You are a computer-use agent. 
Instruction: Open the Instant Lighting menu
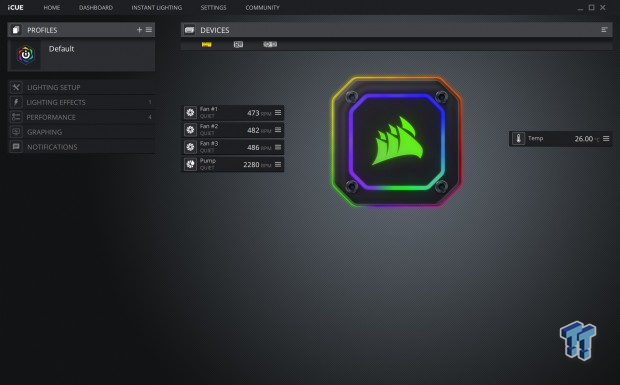click(x=157, y=8)
